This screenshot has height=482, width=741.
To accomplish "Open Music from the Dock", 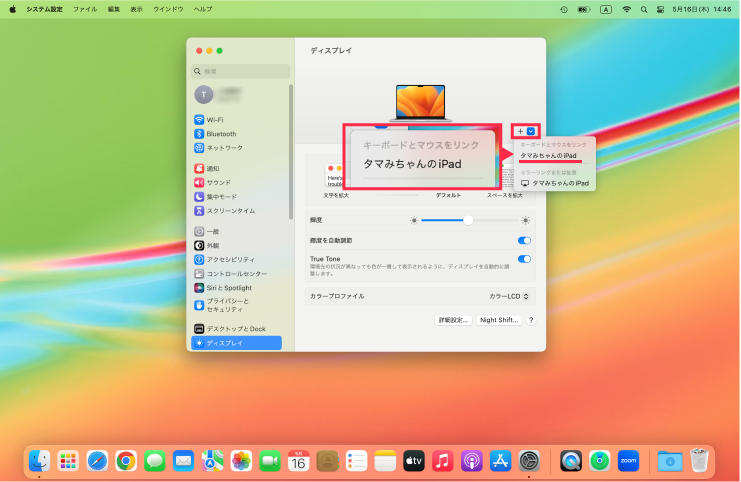I will click(443, 461).
